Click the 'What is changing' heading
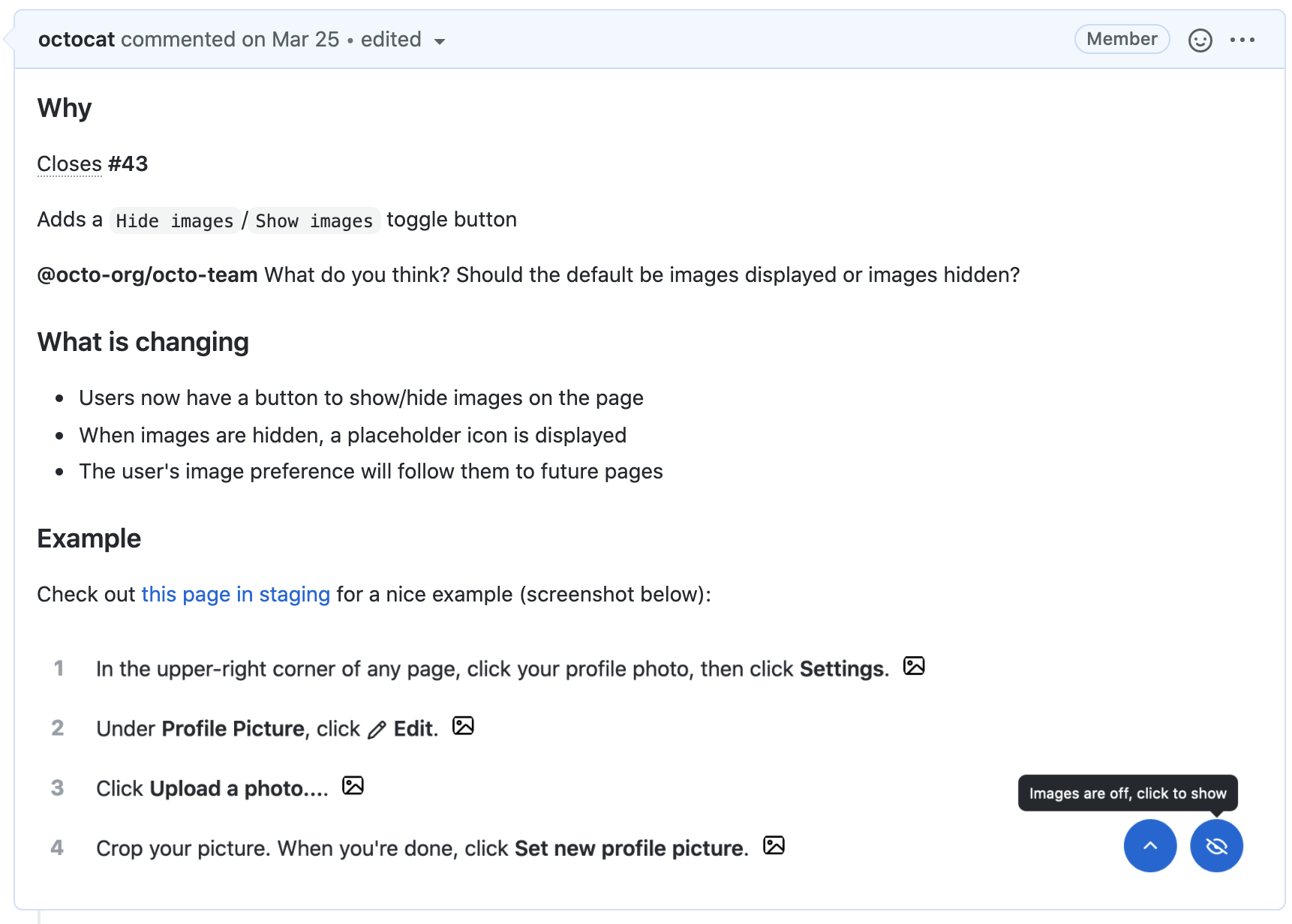 point(143,342)
